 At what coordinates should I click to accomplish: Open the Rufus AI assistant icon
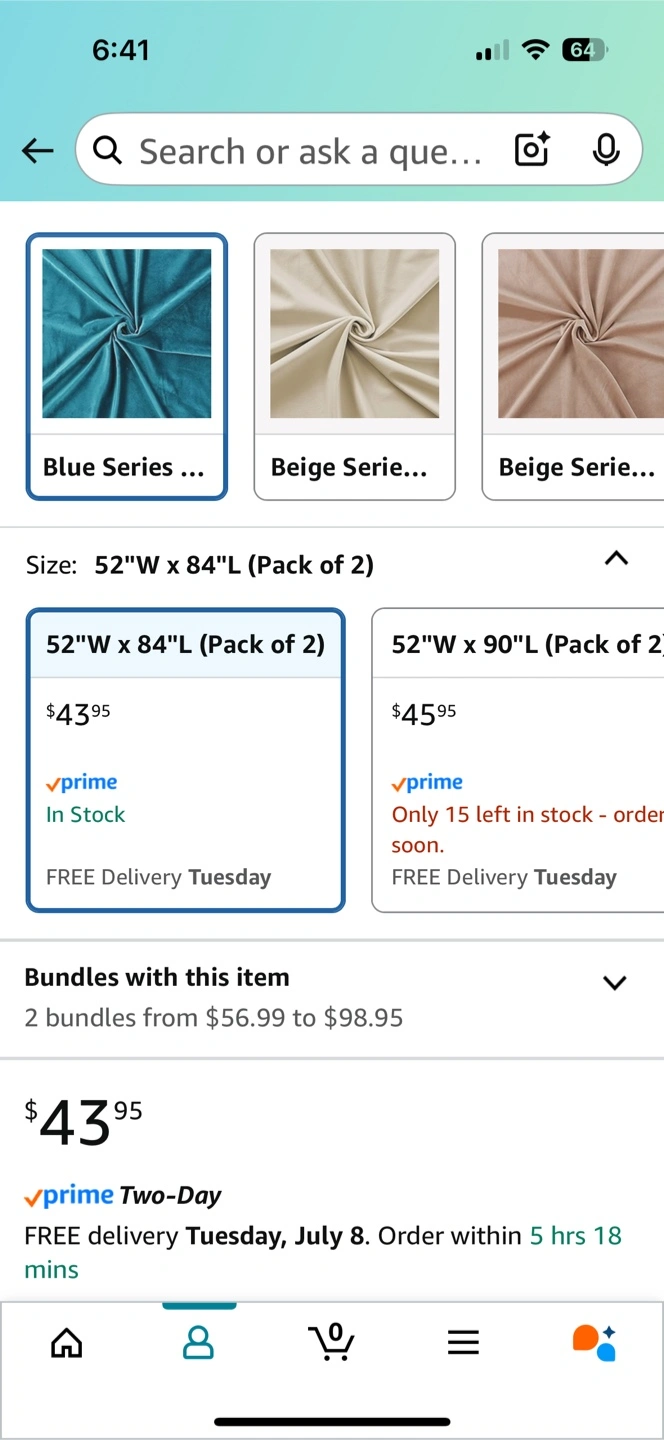click(x=594, y=1342)
